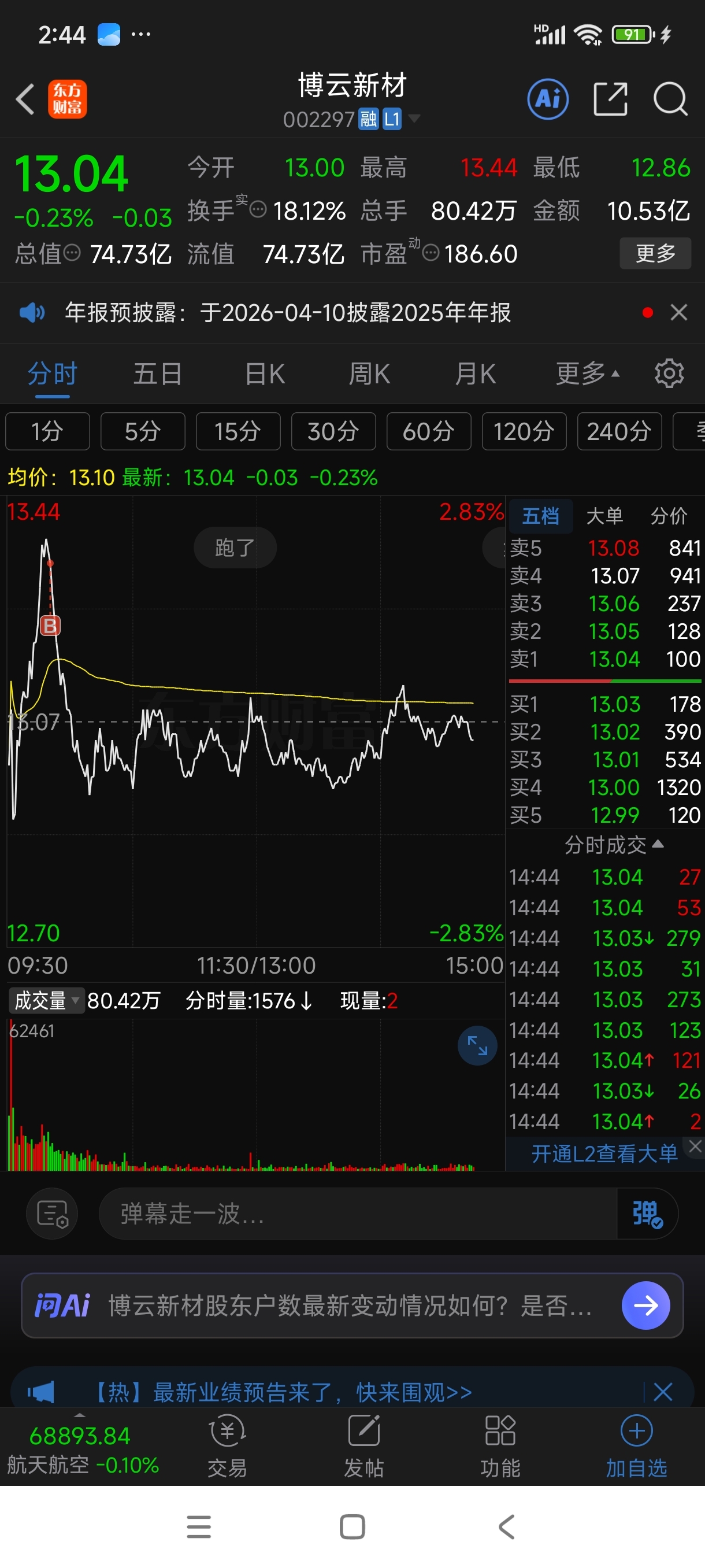Select the 15分 interval
705x1568 pixels.
238,431
